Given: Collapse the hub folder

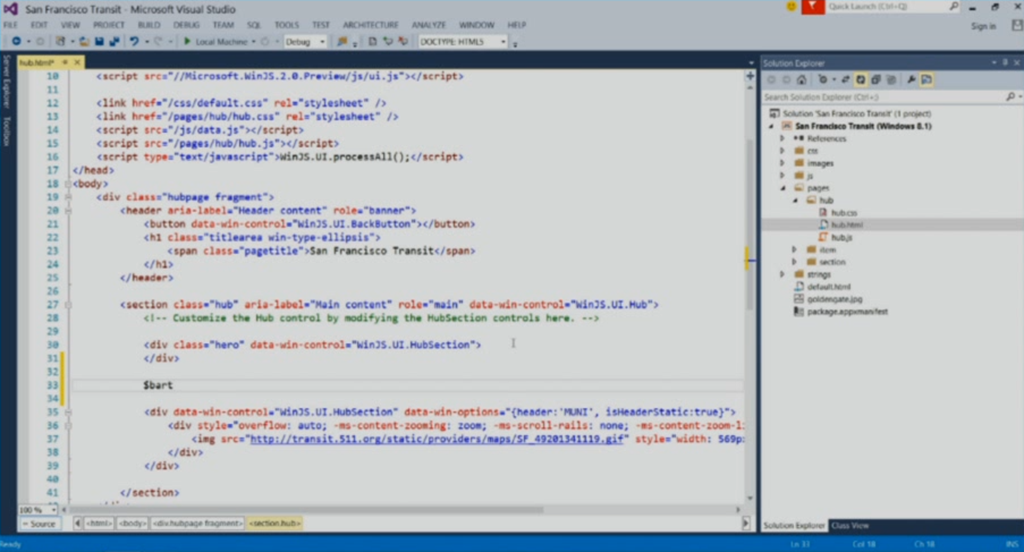Looking at the screenshot, I should 795,201.
